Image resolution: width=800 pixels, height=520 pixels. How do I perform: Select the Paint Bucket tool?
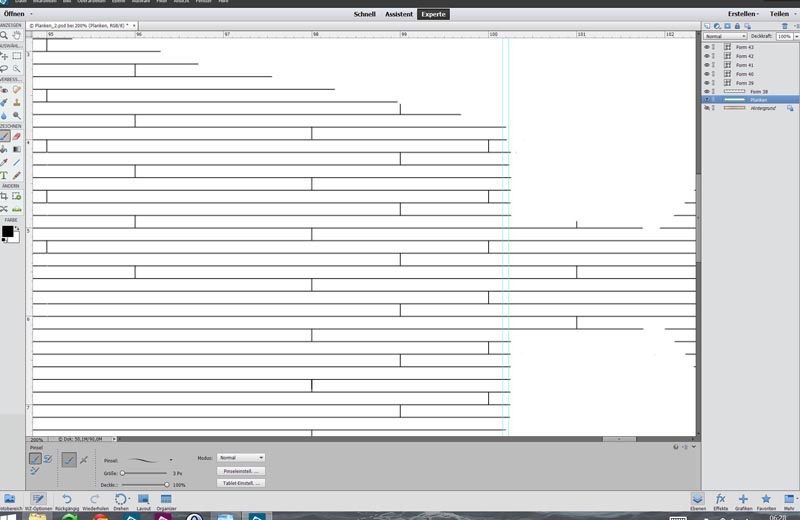coord(4,150)
